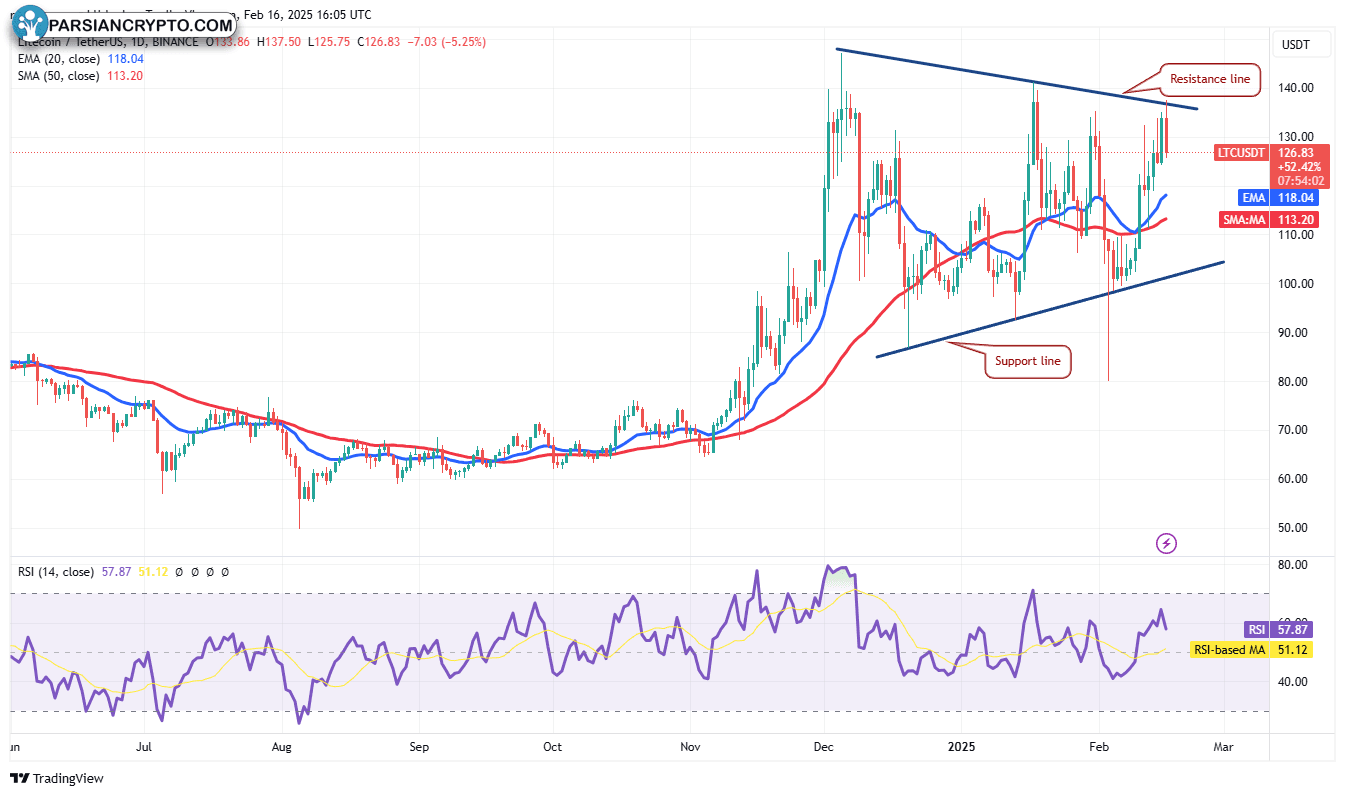Click the 140.00 price axis label
This screenshot has height=796, width=1345.
[1298, 88]
